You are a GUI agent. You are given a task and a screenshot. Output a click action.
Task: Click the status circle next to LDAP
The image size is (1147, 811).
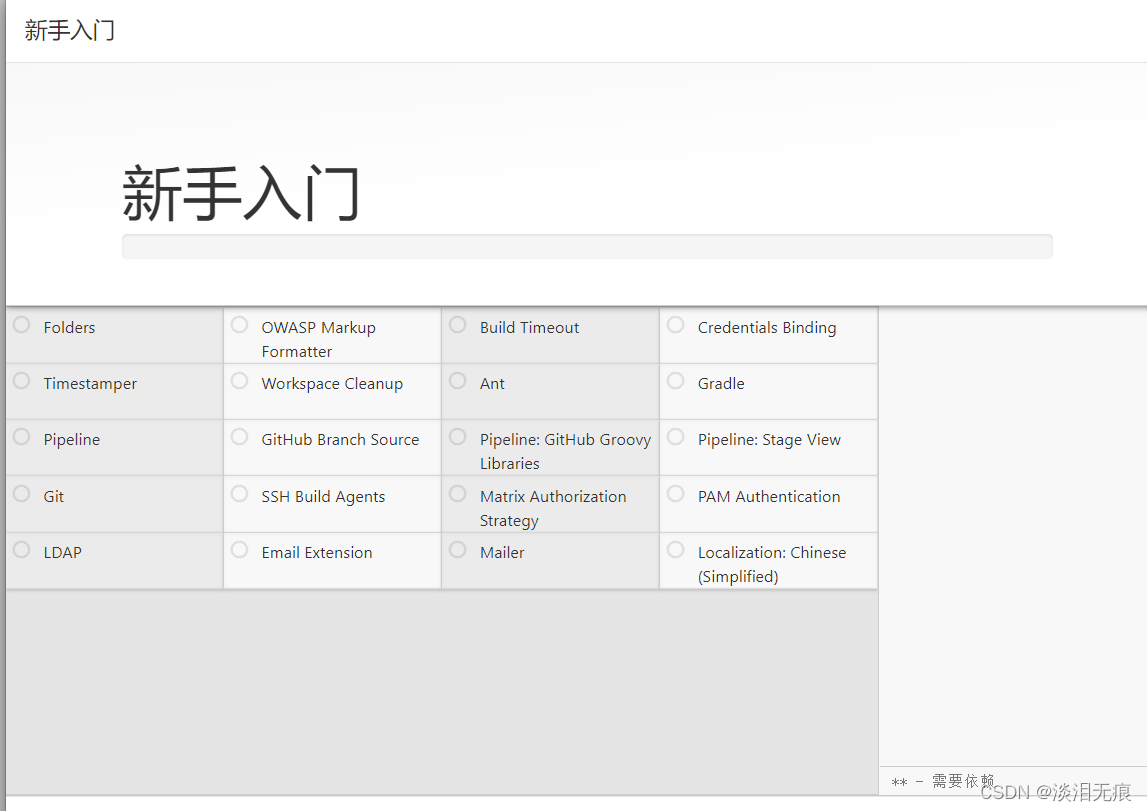click(x=22, y=549)
